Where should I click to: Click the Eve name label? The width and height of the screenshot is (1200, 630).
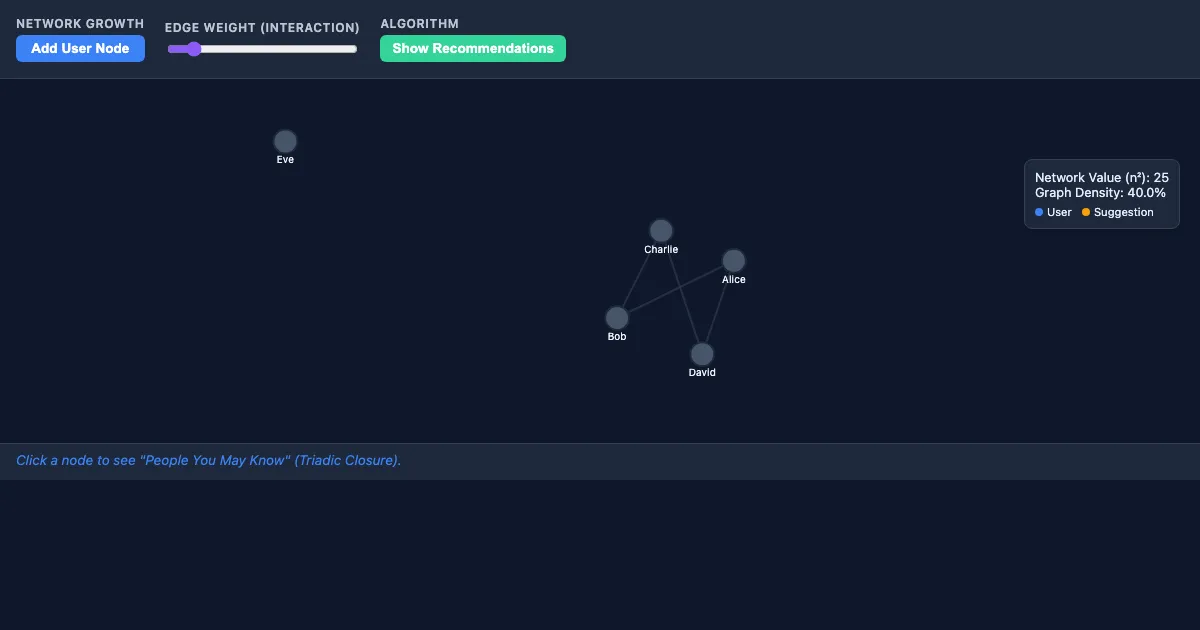point(285,160)
